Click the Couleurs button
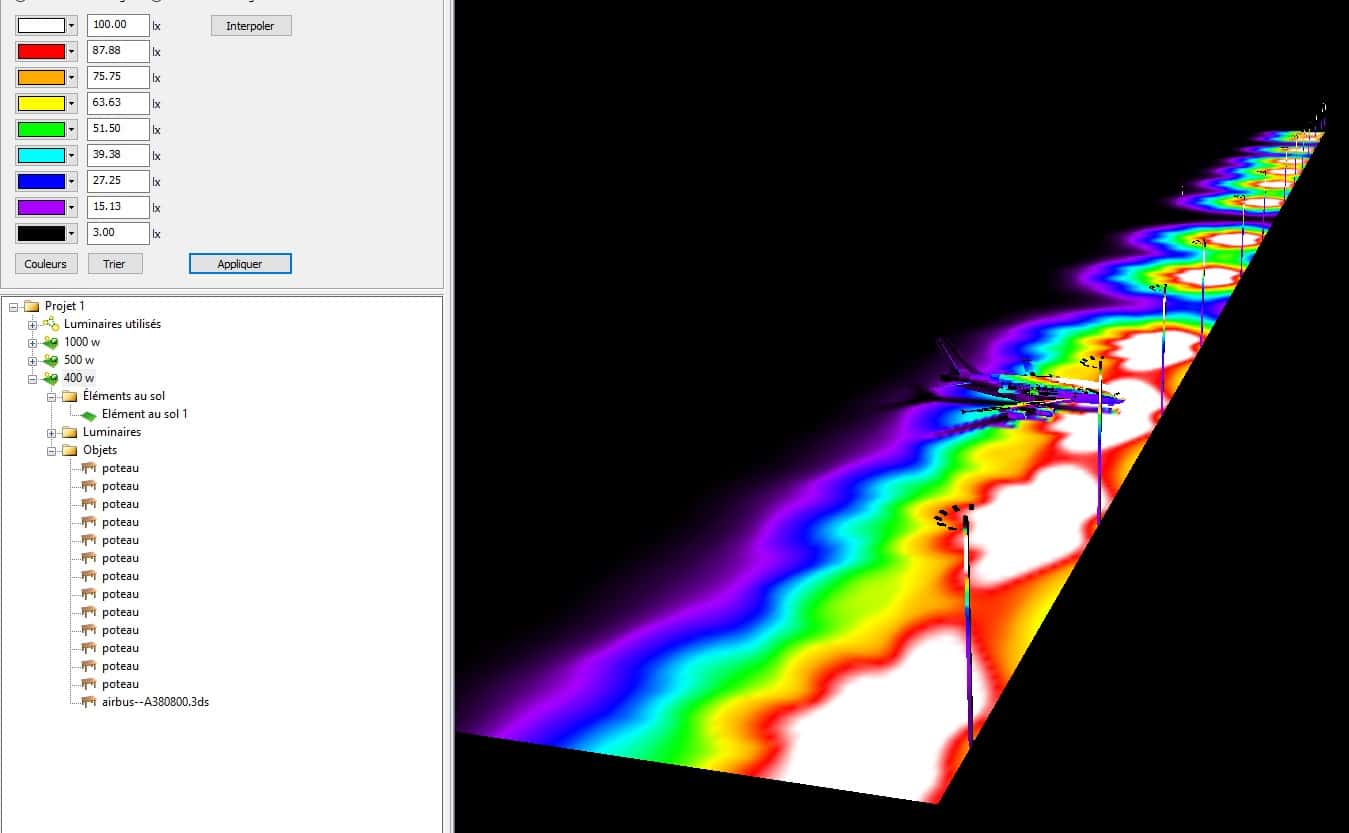The image size is (1349, 833). pyautogui.click(x=46, y=264)
